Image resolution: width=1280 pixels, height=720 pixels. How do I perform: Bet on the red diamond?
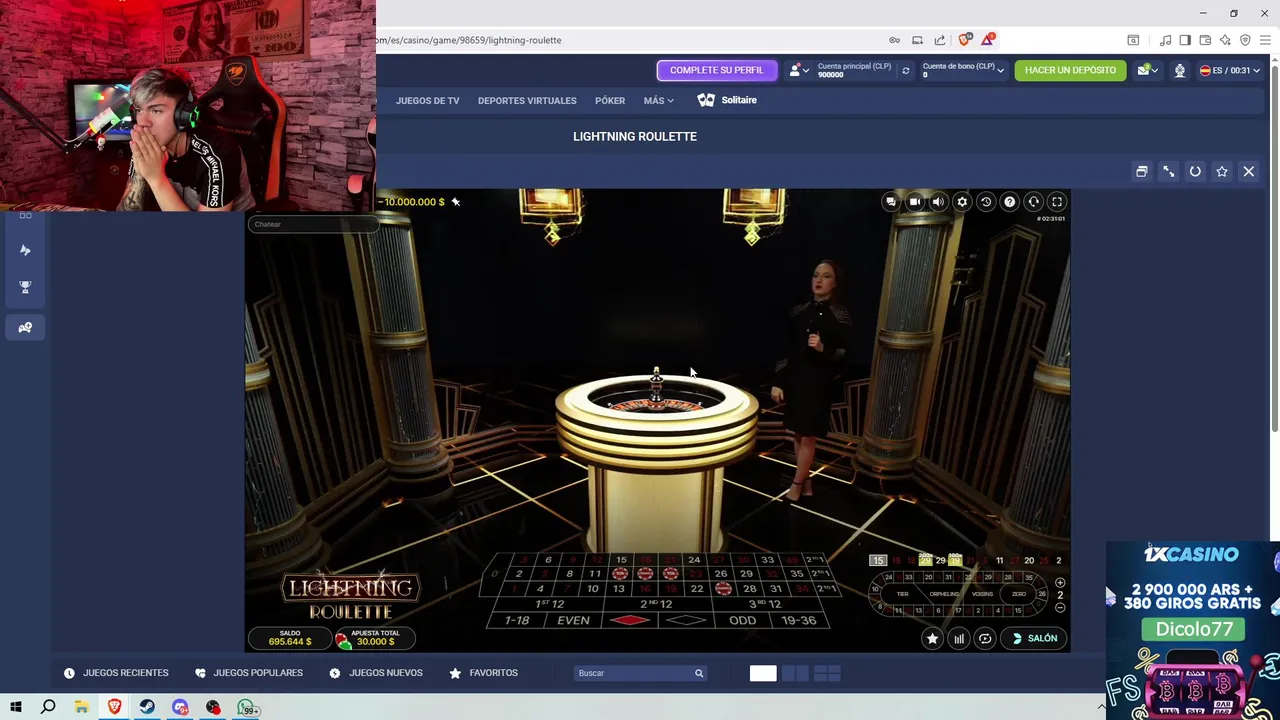tap(630, 620)
